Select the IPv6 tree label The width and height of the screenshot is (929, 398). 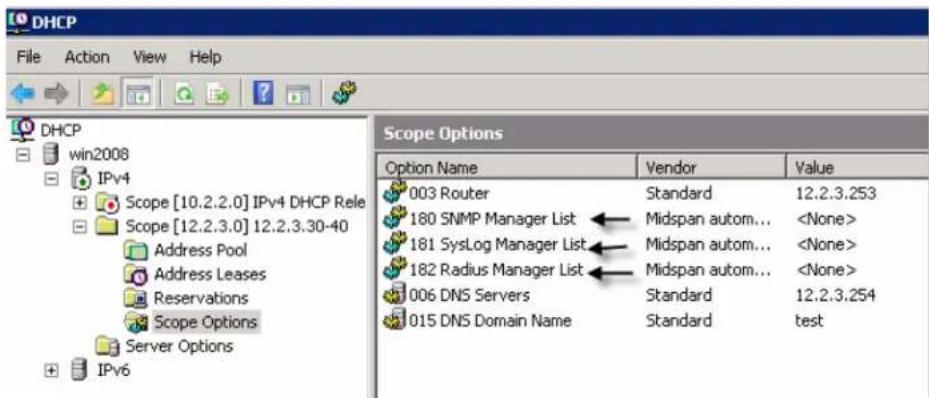point(113,371)
